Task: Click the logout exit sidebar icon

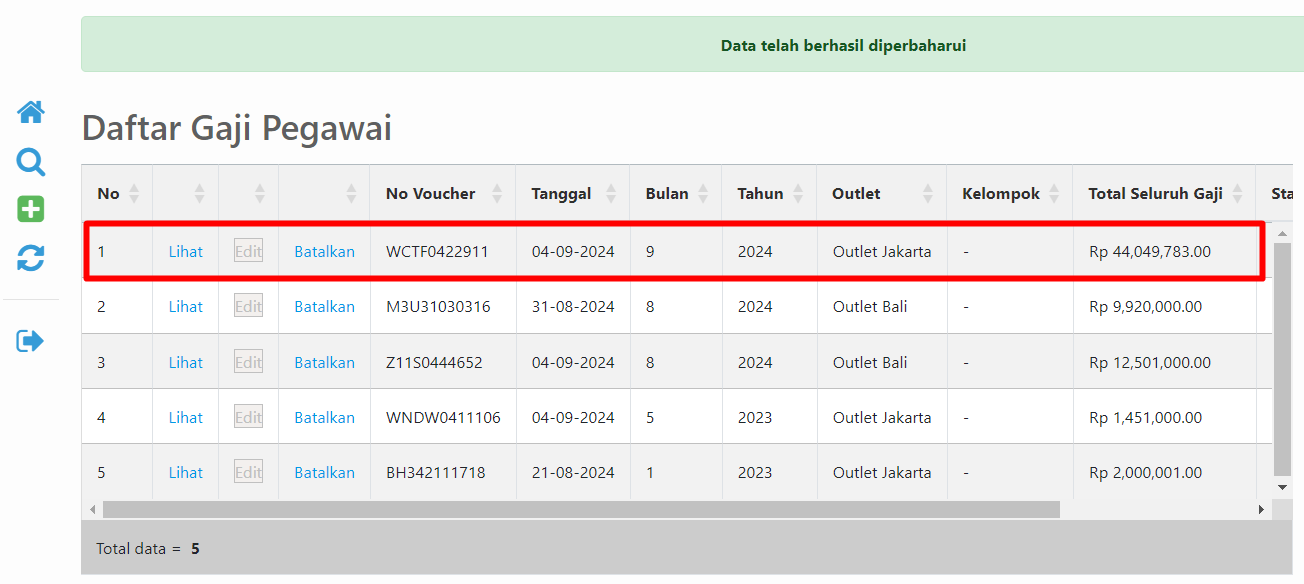Action: (x=31, y=341)
